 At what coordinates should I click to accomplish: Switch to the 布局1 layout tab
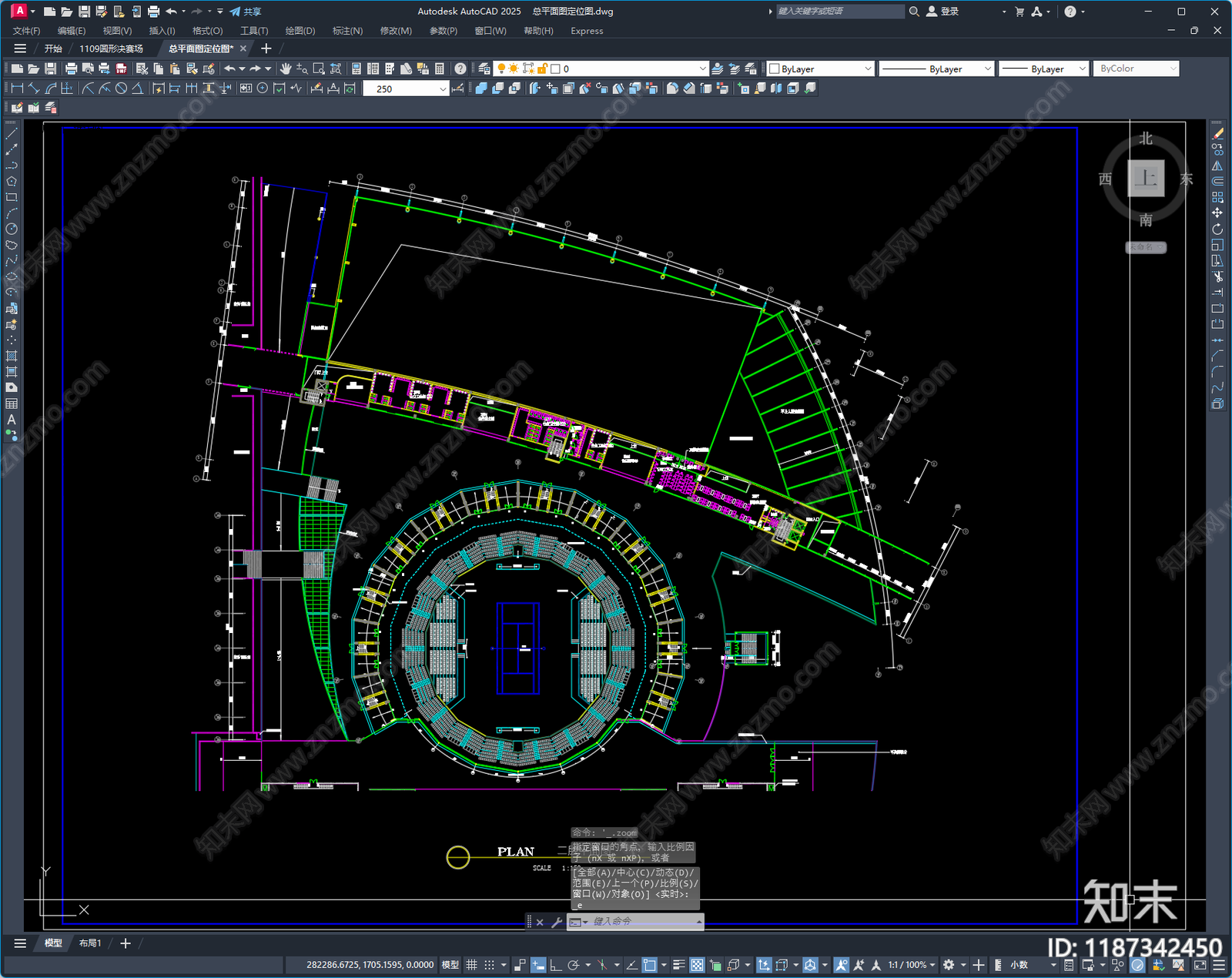pyautogui.click(x=90, y=943)
